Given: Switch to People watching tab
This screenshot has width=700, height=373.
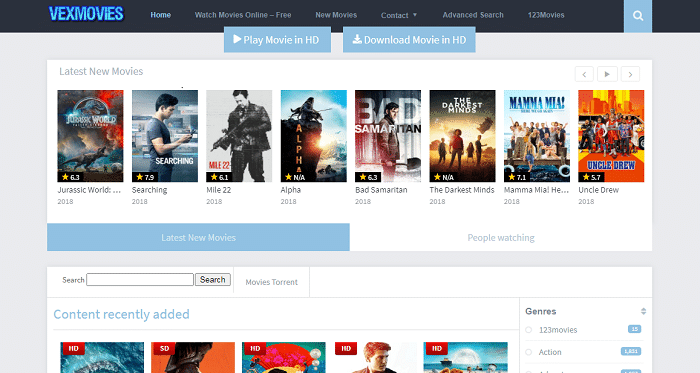Looking at the screenshot, I should (x=501, y=237).
